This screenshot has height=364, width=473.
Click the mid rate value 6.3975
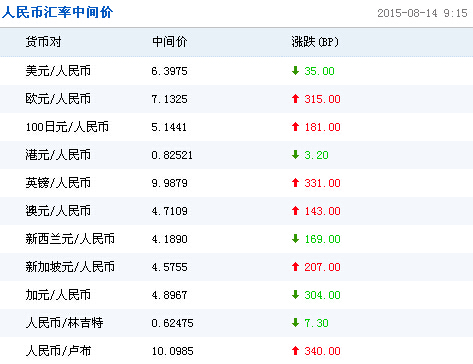tap(169, 71)
